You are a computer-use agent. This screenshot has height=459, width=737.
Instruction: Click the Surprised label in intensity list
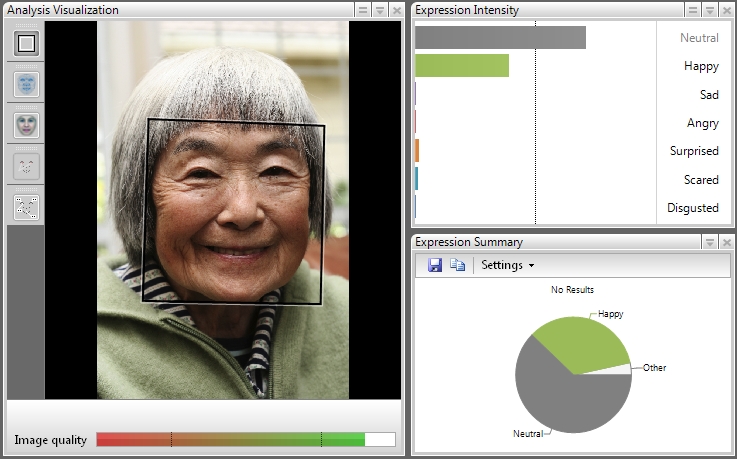(x=694, y=151)
